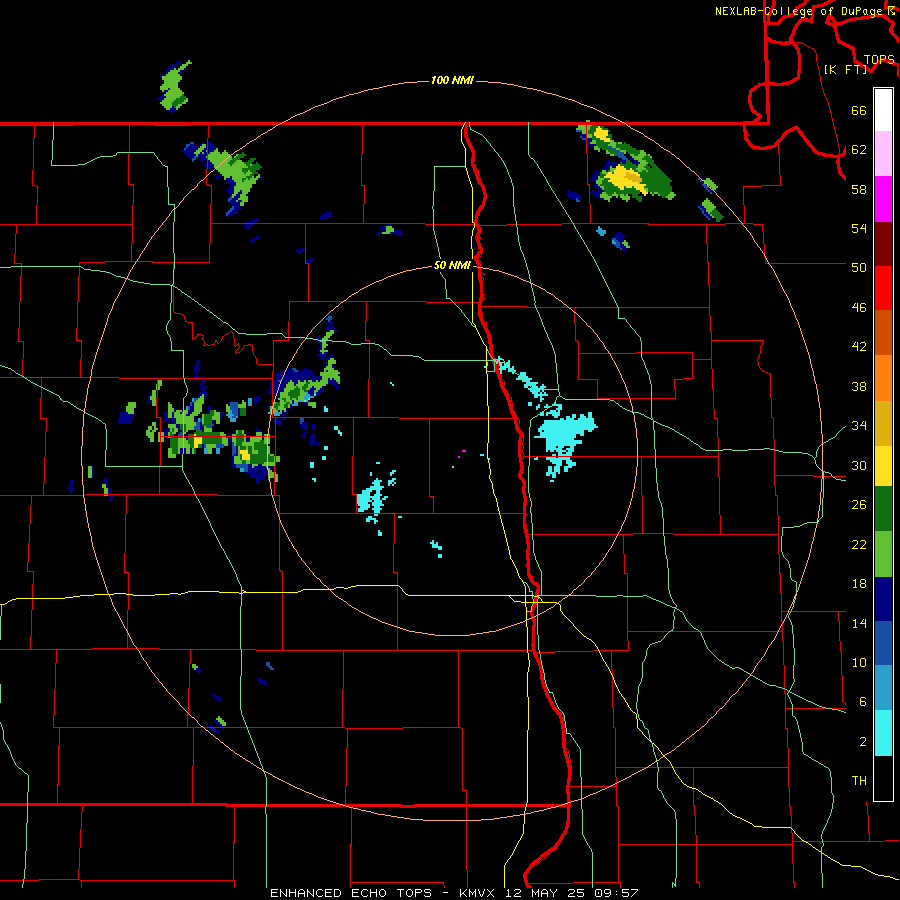
Task: Choose the light green legend swatch
Action: pyautogui.click(x=883, y=554)
